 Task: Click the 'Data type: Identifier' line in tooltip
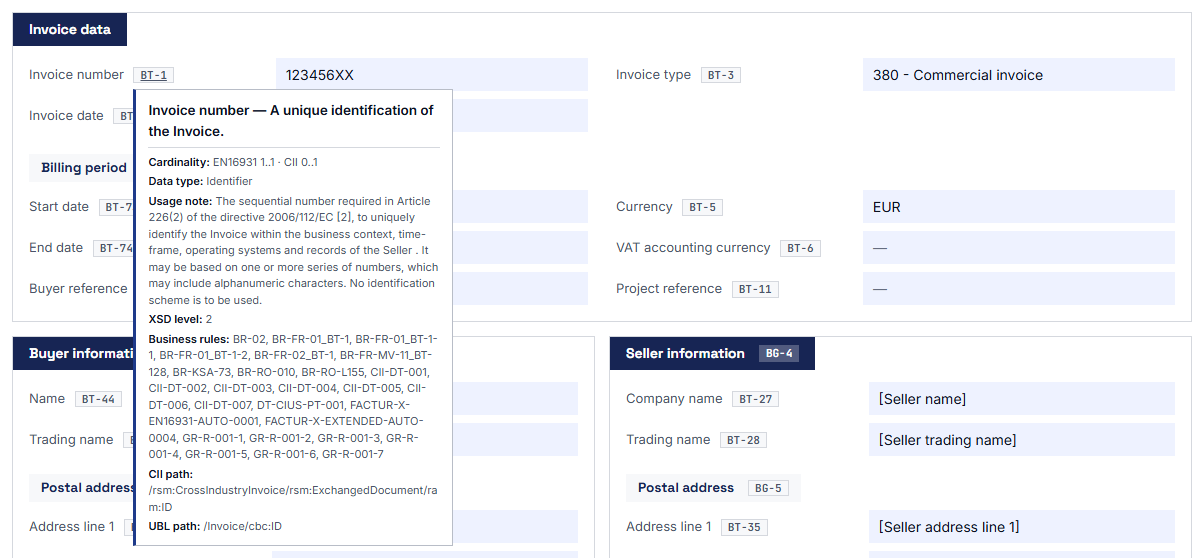200,181
